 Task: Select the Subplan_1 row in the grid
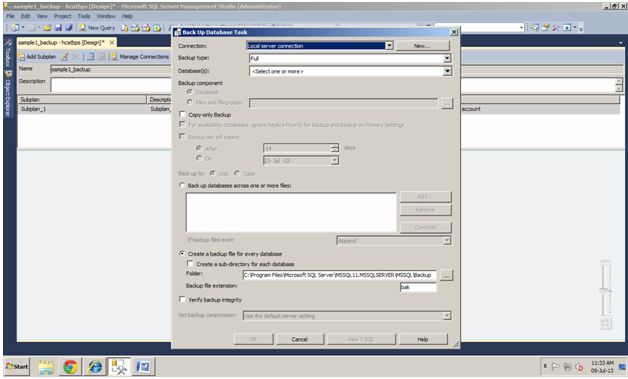coord(318,109)
